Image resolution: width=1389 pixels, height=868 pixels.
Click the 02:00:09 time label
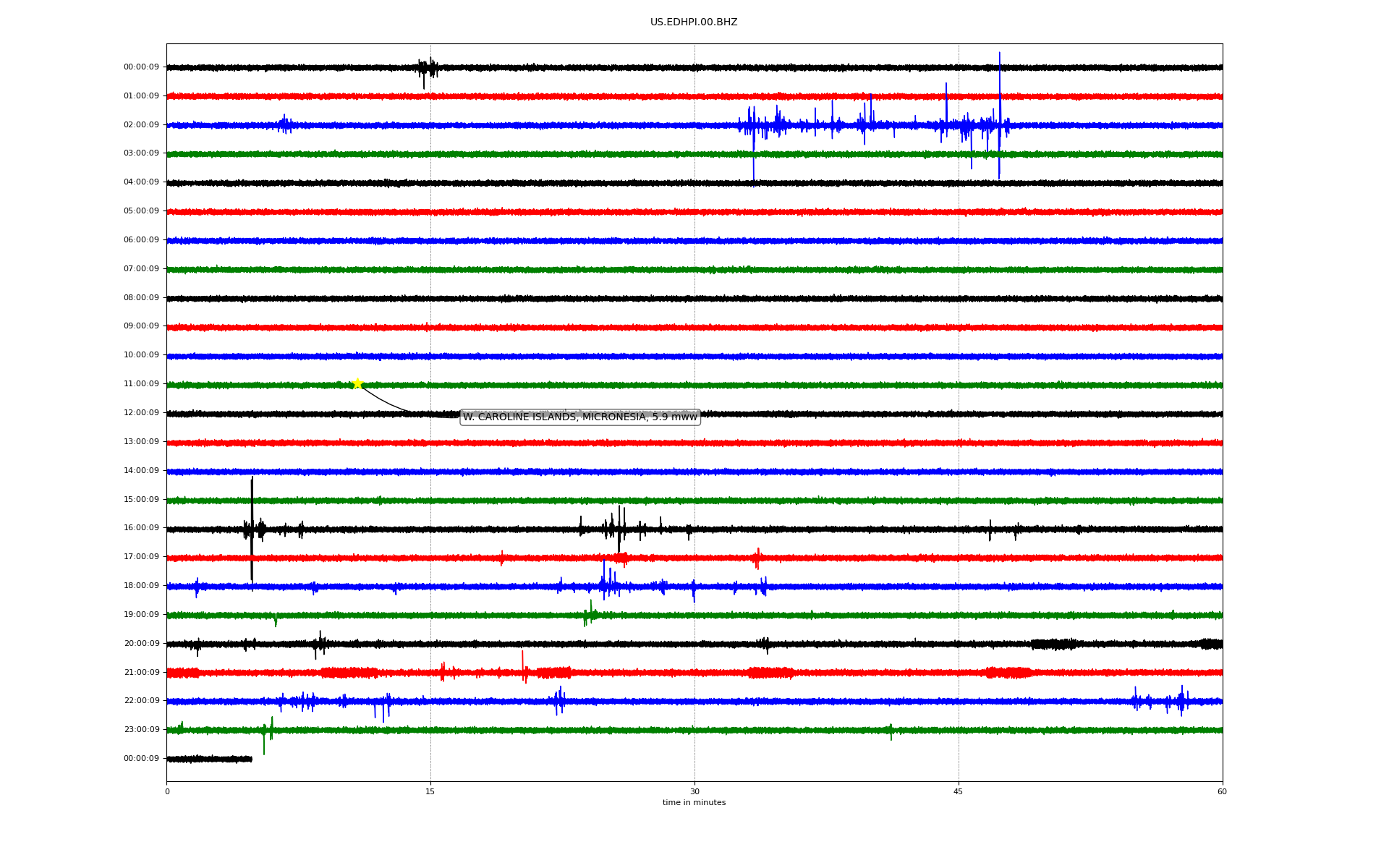pyautogui.click(x=141, y=125)
